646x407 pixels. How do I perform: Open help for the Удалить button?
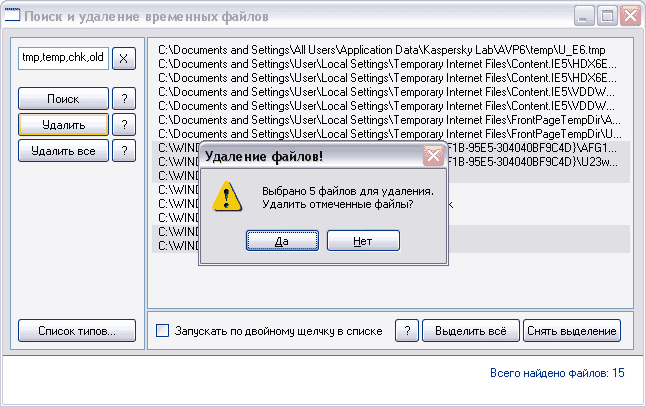pos(124,124)
